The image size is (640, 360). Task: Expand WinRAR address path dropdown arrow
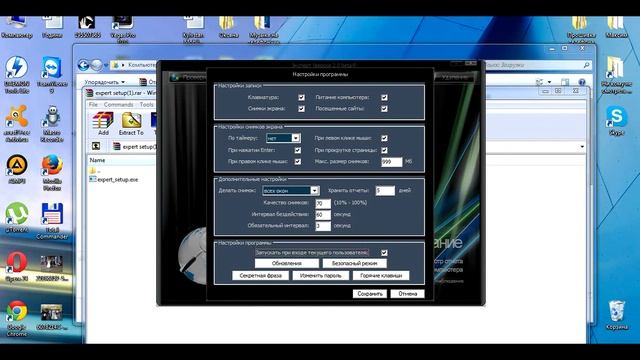tap(582, 147)
